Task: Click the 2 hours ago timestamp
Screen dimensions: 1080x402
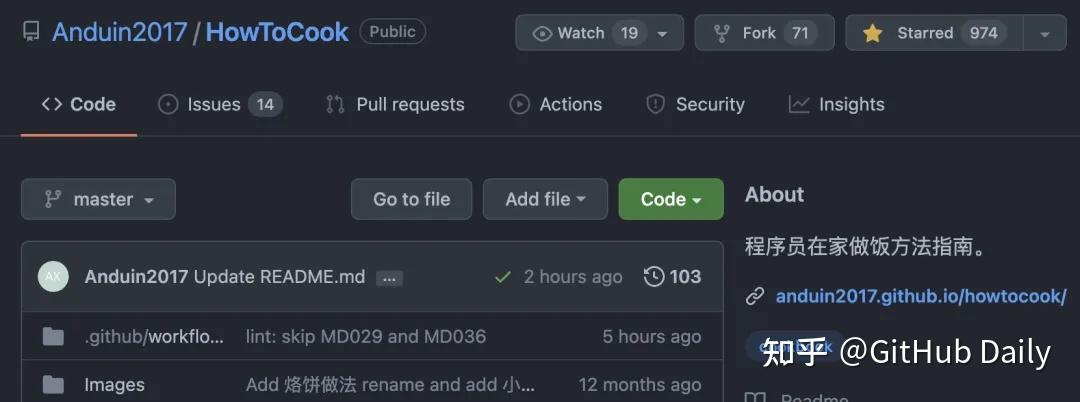Action: click(573, 277)
